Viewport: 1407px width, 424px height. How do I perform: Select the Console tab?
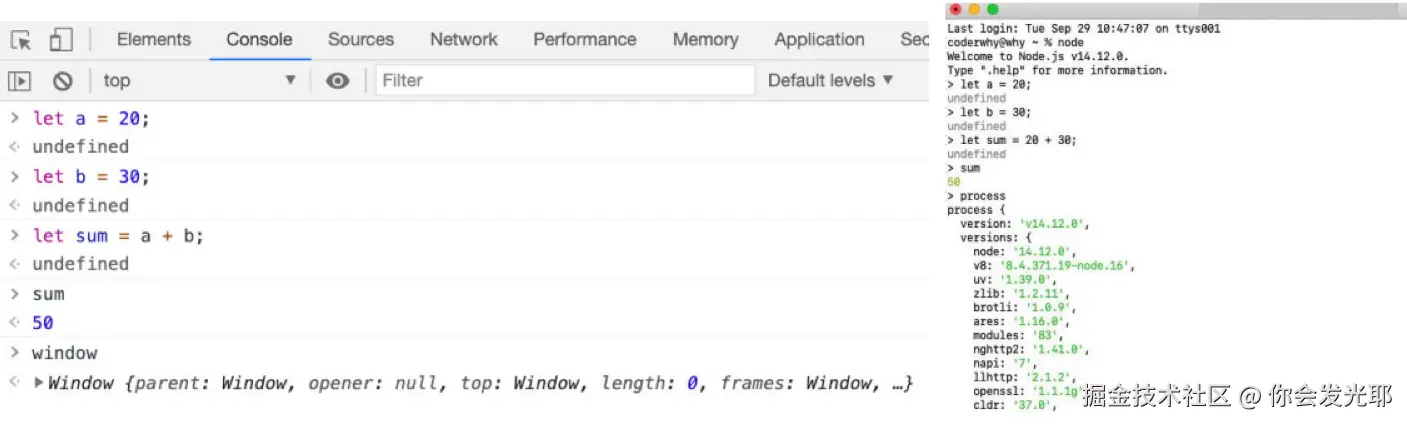pyautogui.click(x=259, y=40)
